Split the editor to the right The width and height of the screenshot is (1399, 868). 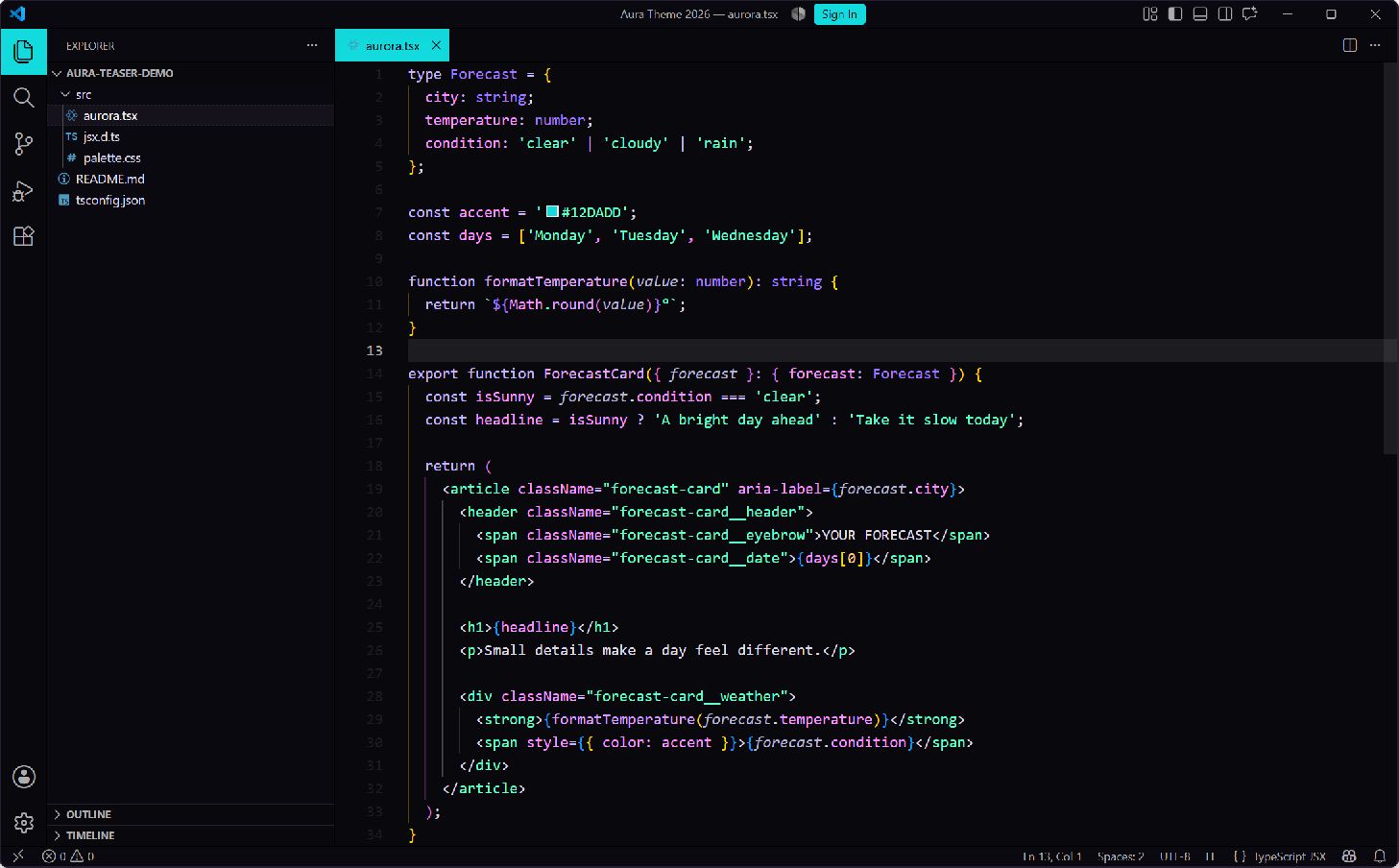[1350, 45]
